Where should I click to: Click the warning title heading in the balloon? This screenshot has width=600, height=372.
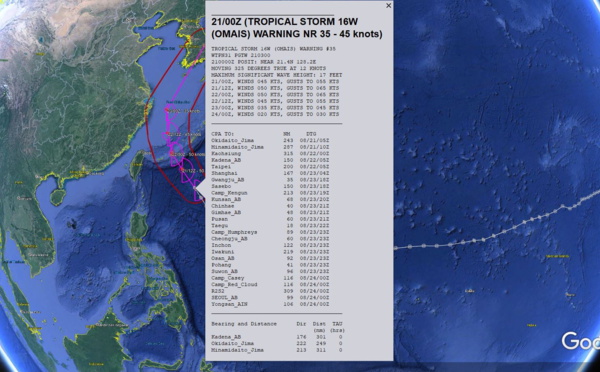point(297,28)
